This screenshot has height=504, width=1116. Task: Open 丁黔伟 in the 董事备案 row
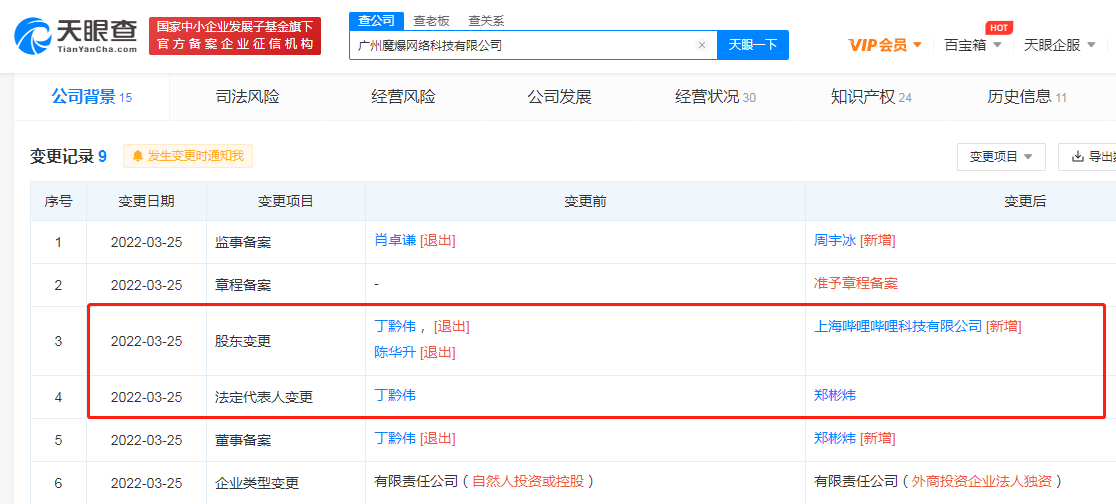coord(395,439)
